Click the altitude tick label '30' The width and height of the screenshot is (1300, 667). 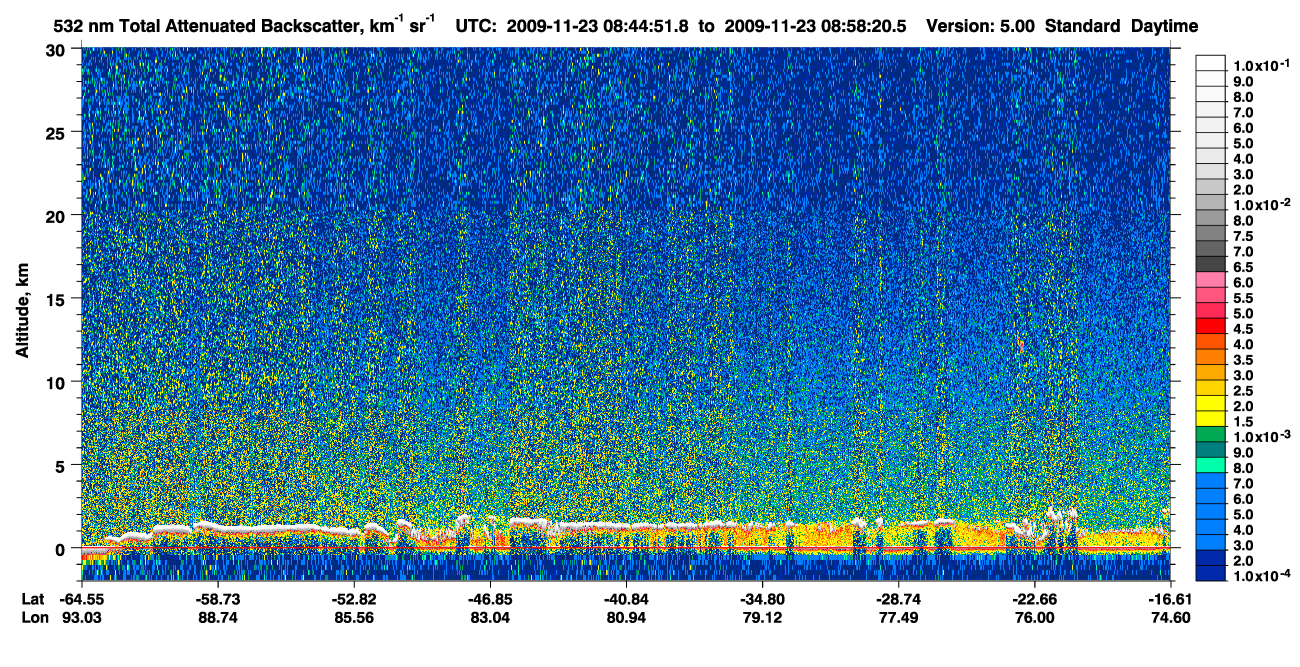pos(57,50)
